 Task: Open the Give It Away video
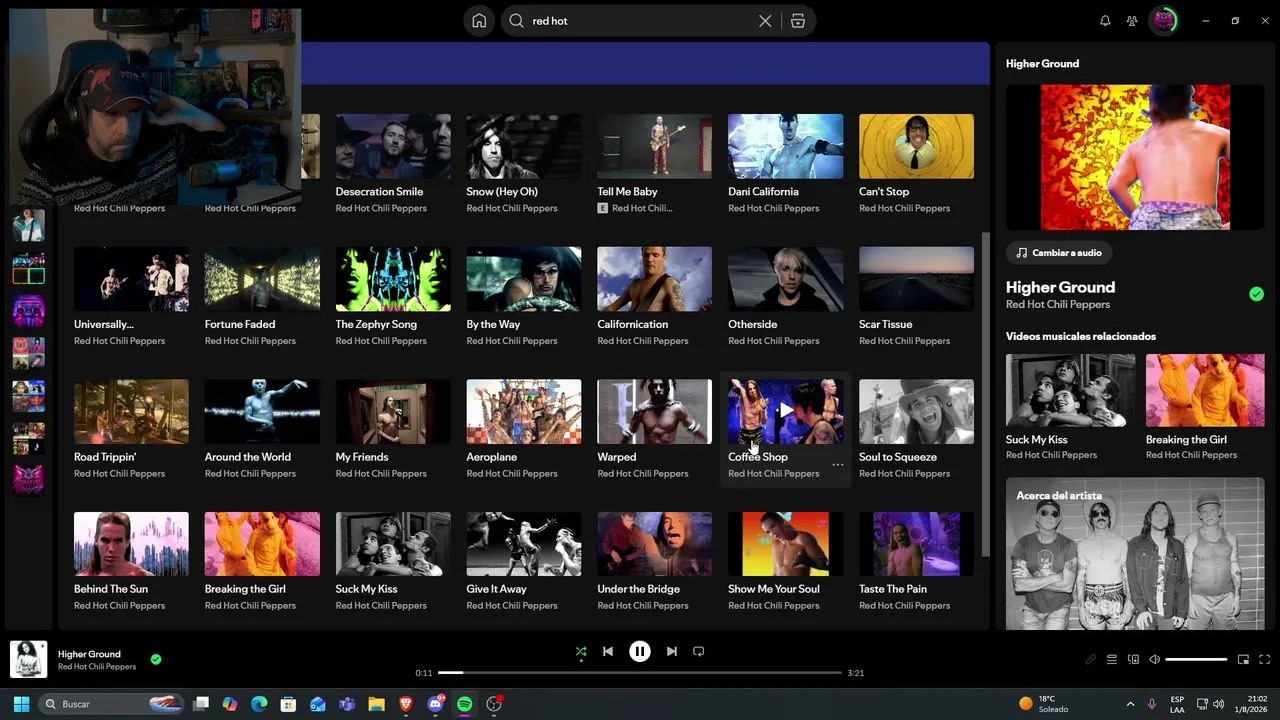[x=524, y=544]
